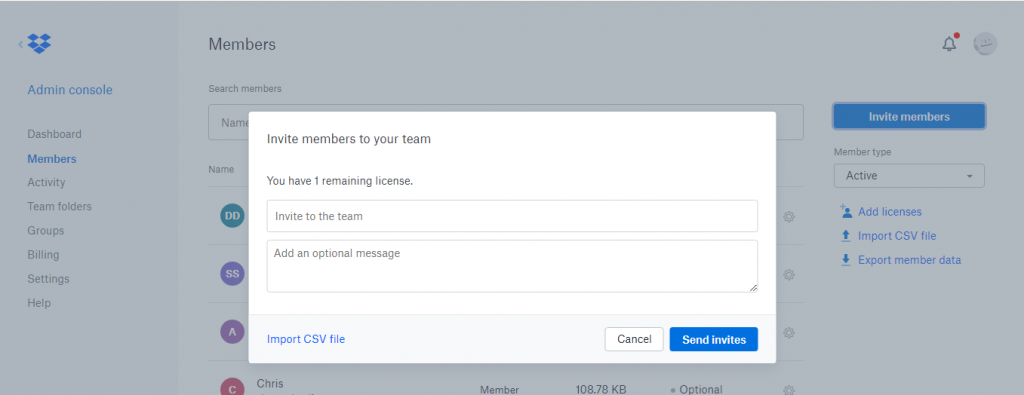Click Import CSV file link in dialog
This screenshot has height=395, width=1024.
(x=306, y=340)
